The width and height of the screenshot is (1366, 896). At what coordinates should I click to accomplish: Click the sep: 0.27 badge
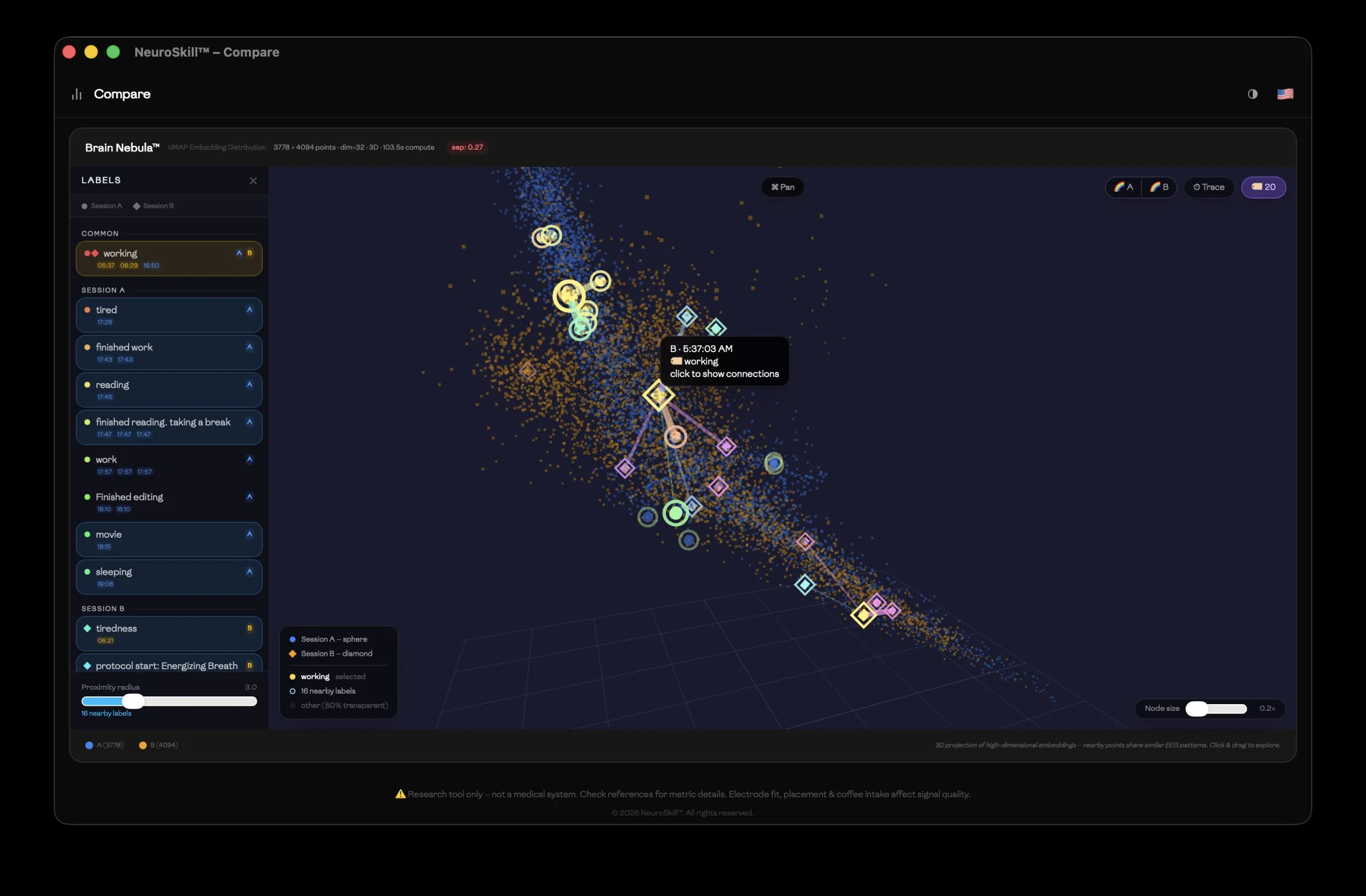[467, 147]
